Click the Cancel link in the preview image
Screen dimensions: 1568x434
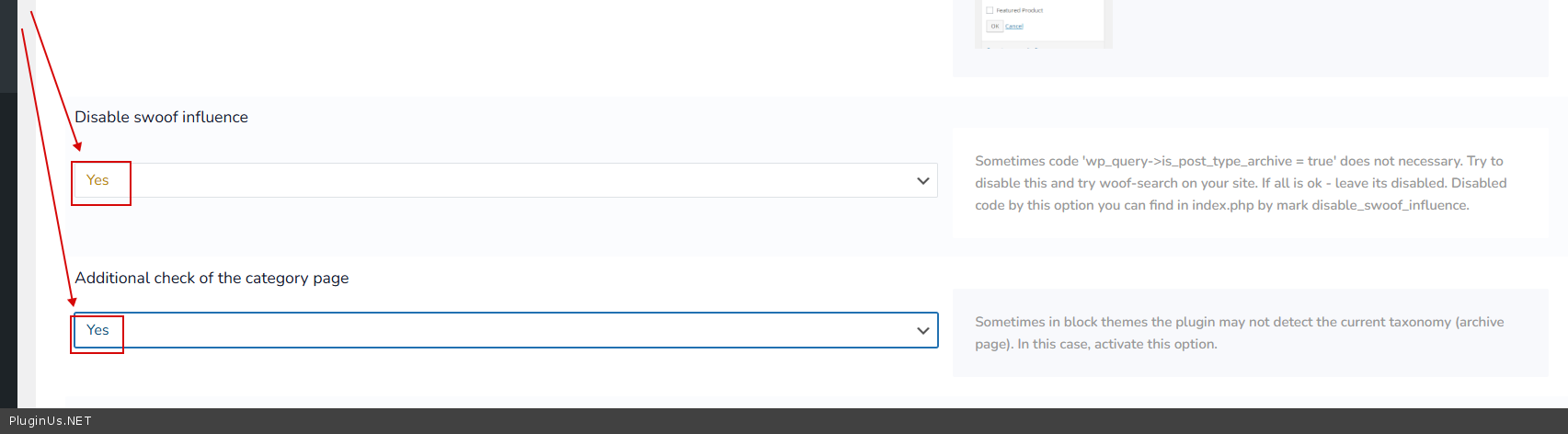1014,27
